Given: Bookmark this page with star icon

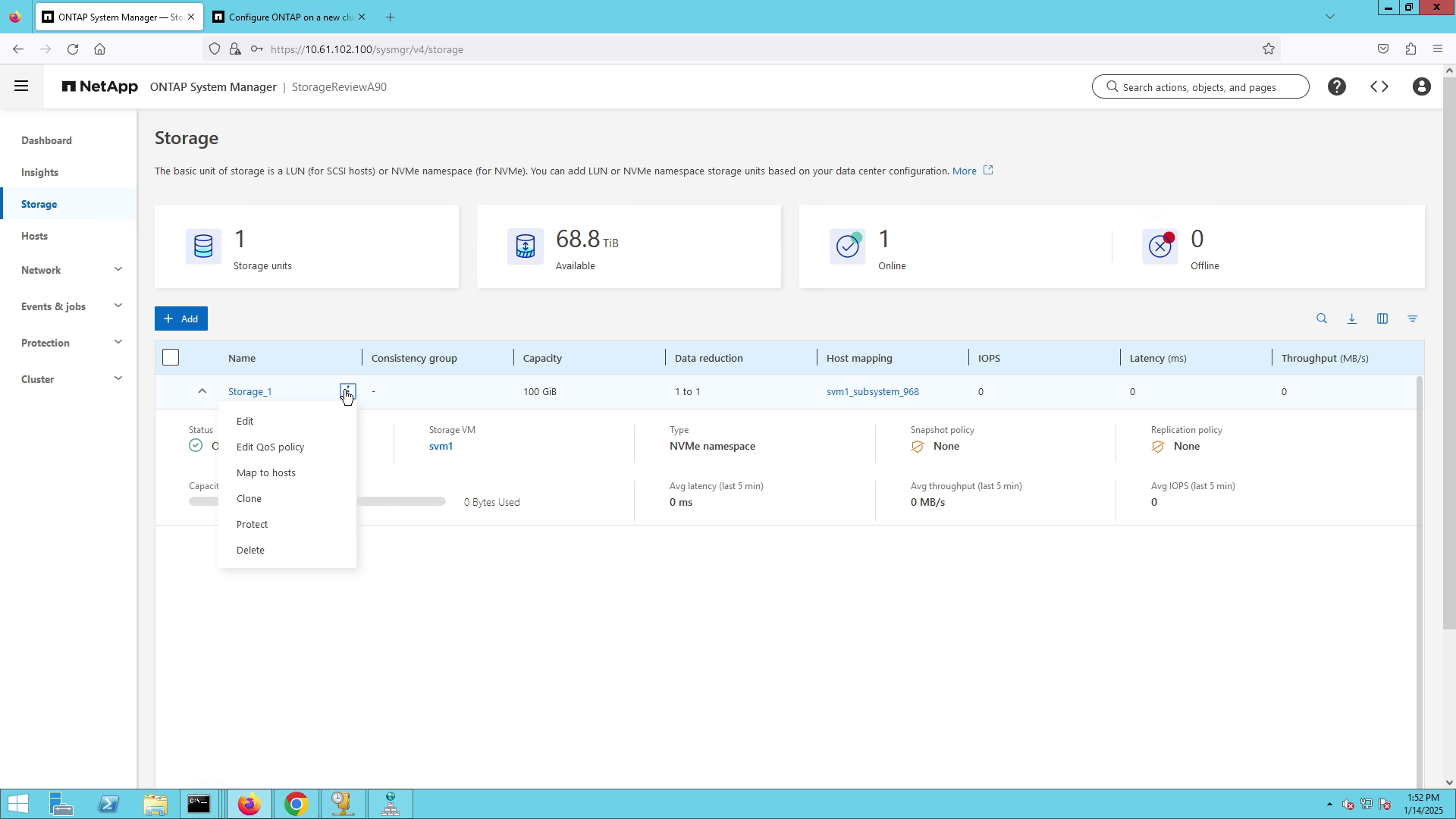Looking at the screenshot, I should pyautogui.click(x=1269, y=49).
